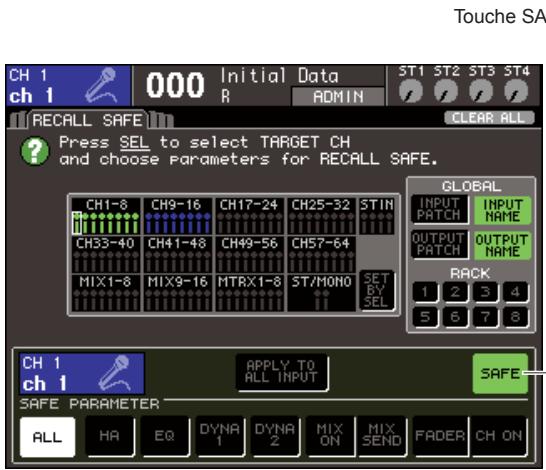Toggle RACK 5 safe button
The height and width of the screenshot is (470, 546).
(425, 317)
